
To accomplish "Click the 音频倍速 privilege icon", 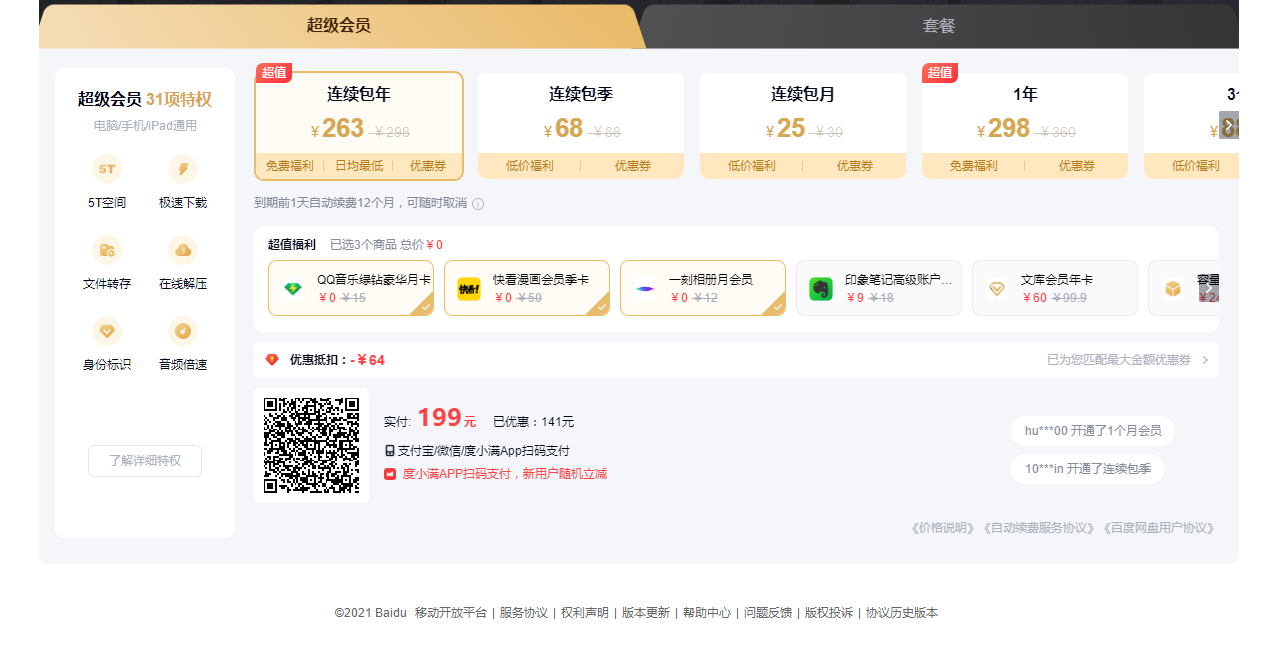I will pos(182,330).
